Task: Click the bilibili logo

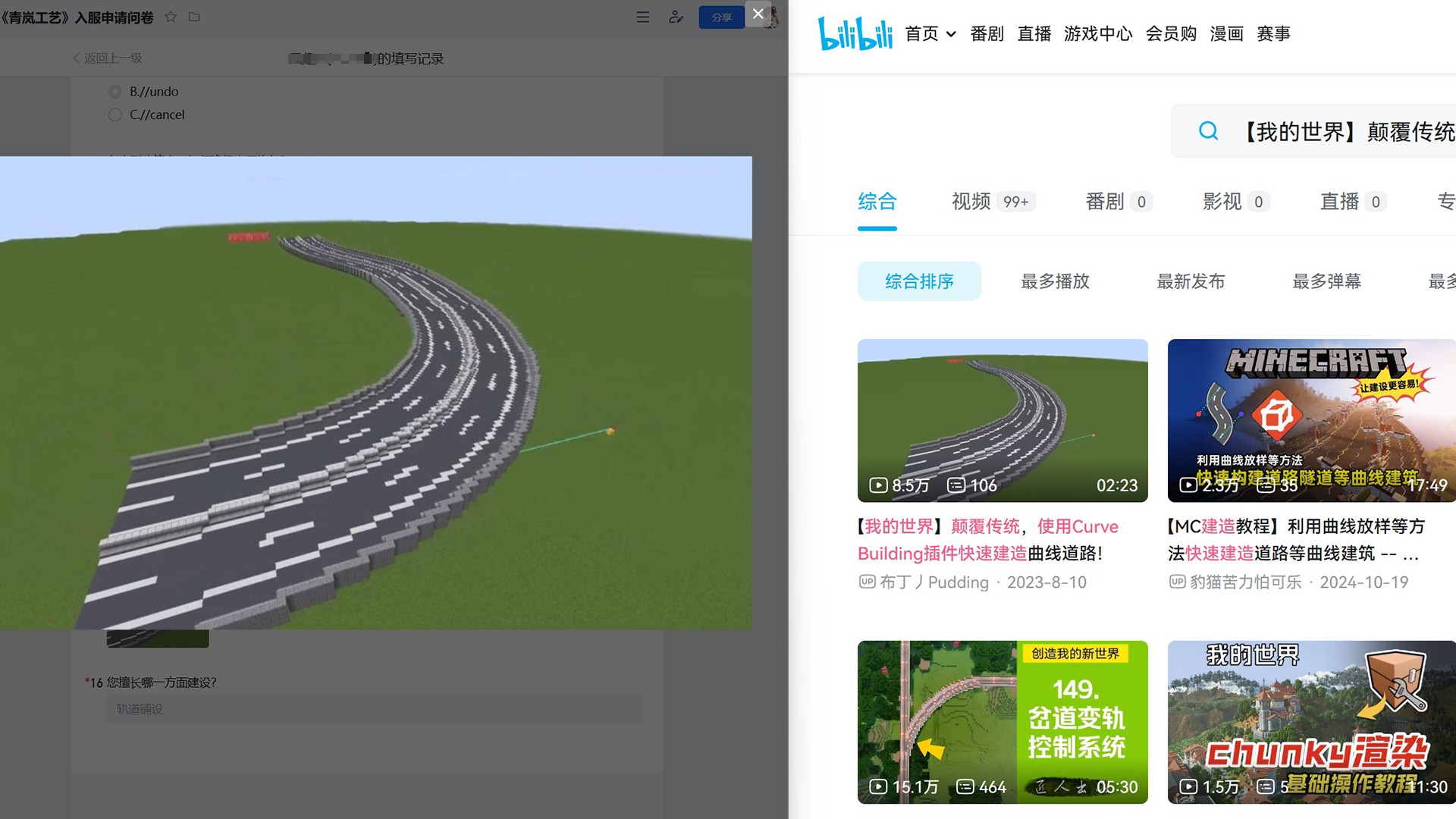Action: coord(855,33)
